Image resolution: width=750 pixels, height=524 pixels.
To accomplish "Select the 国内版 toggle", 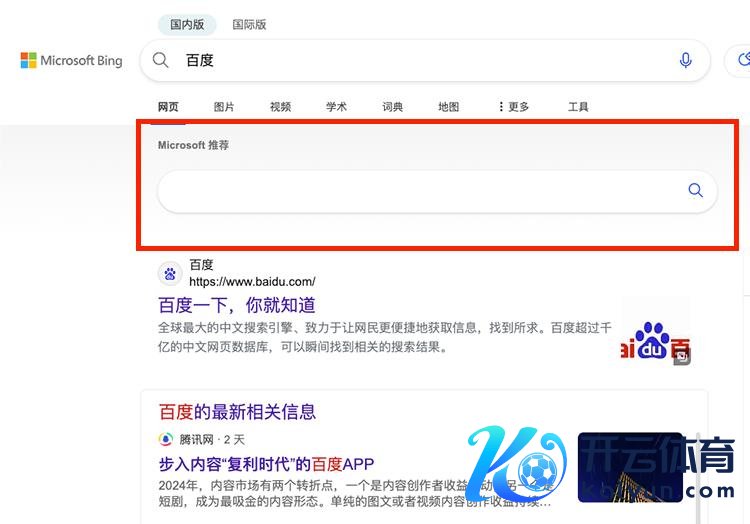I will tap(189, 24).
